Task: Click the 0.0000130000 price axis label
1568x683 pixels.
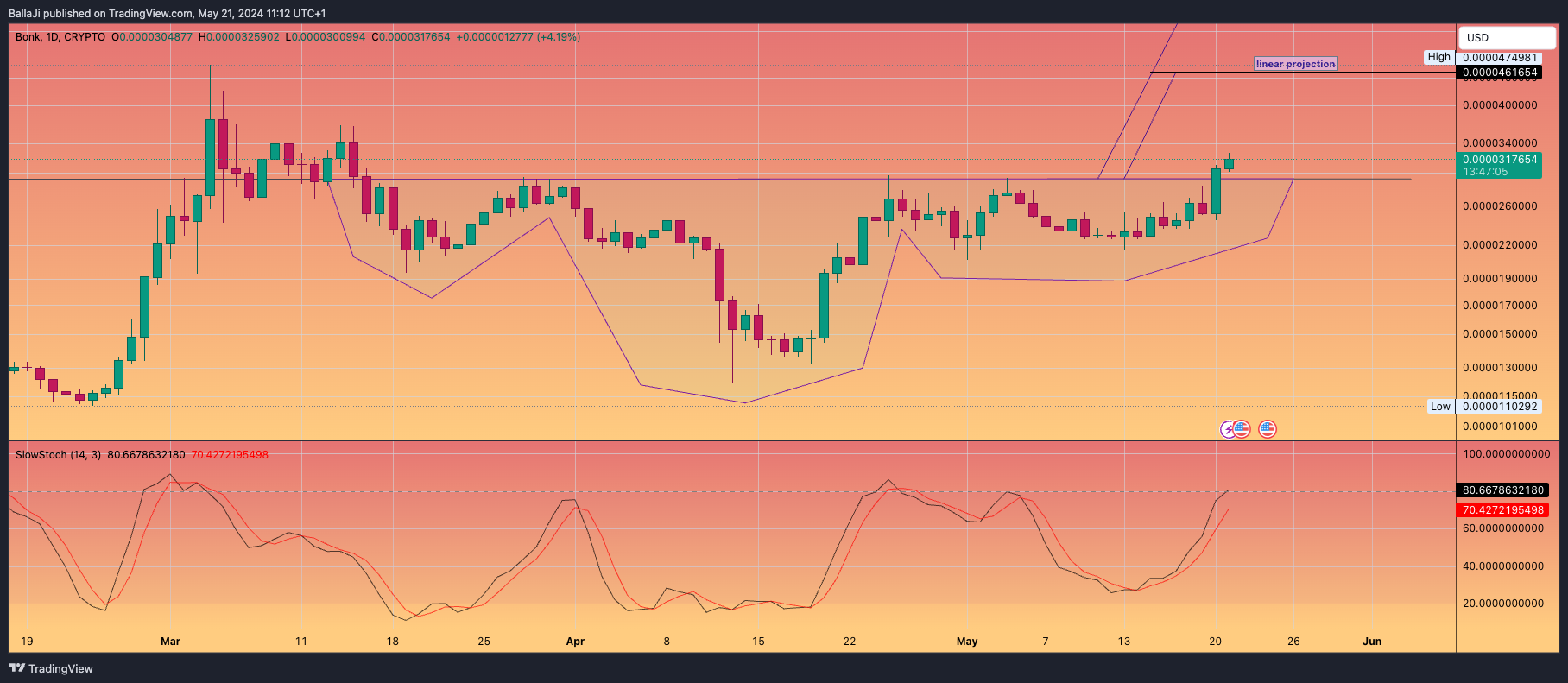Action: coord(1500,368)
